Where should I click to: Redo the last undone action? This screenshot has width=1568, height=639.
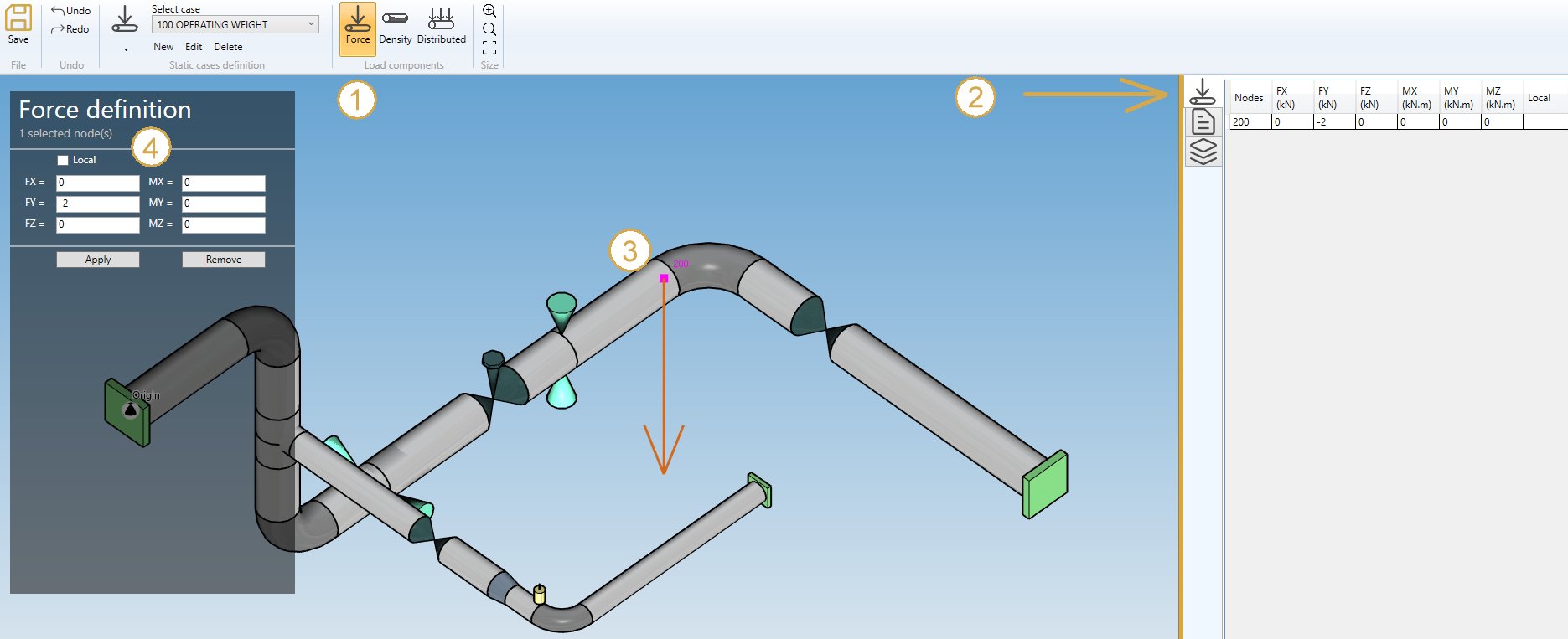(70, 29)
